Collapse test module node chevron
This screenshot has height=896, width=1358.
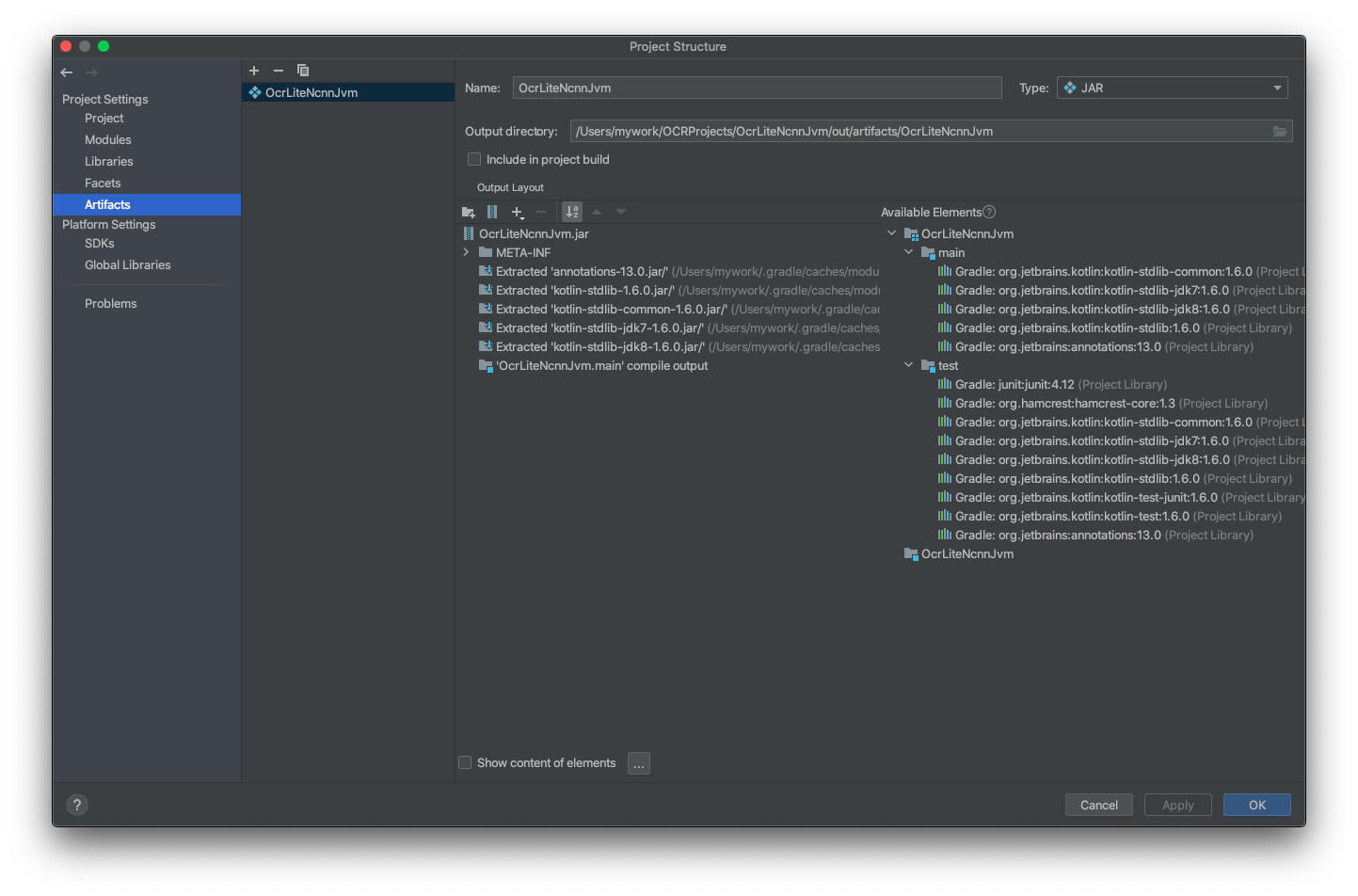909,366
